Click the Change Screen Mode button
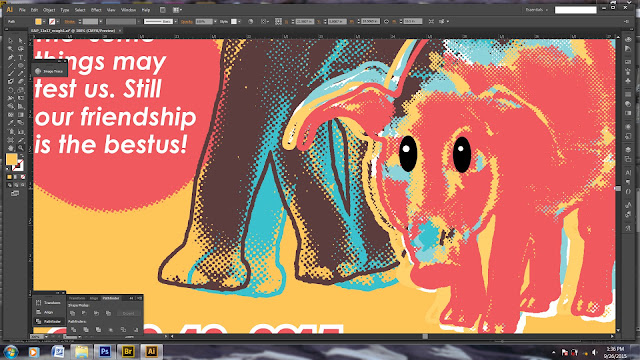The image size is (640, 360). point(15,193)
